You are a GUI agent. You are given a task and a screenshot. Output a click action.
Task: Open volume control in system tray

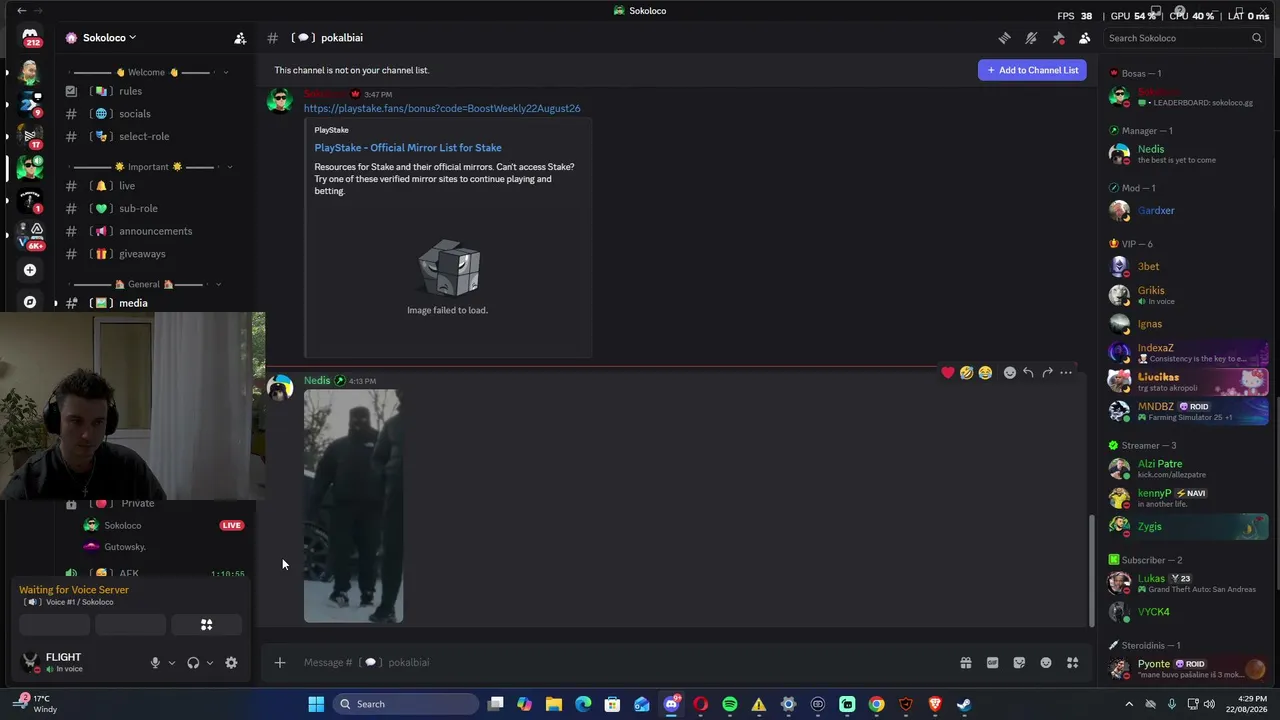tap(1209, 704)
